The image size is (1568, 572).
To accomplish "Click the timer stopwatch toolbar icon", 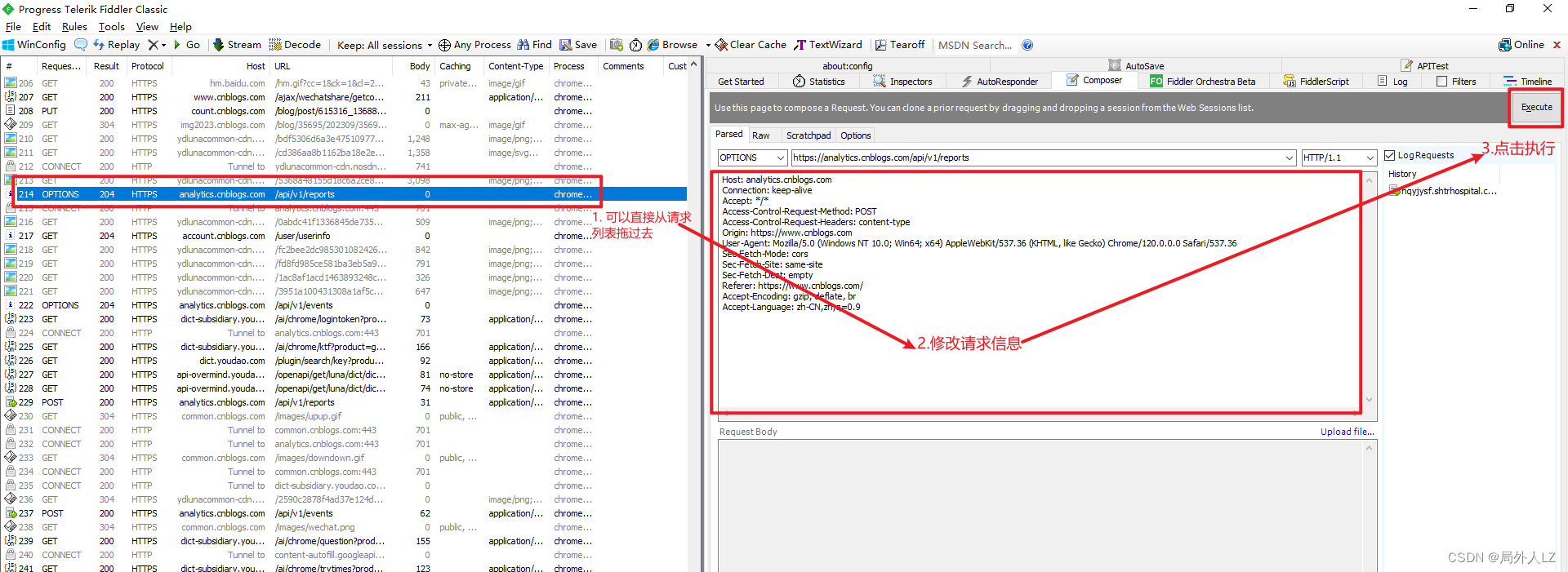I will (635, 45).
